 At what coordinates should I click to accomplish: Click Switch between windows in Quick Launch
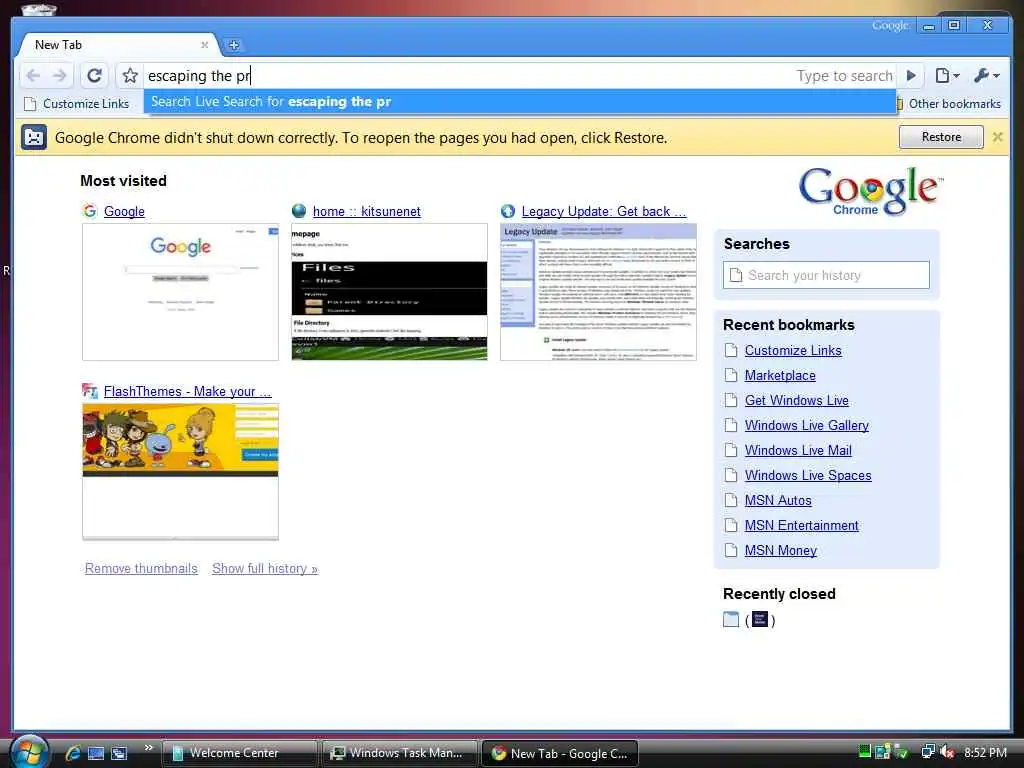click(x=119, y=753)
